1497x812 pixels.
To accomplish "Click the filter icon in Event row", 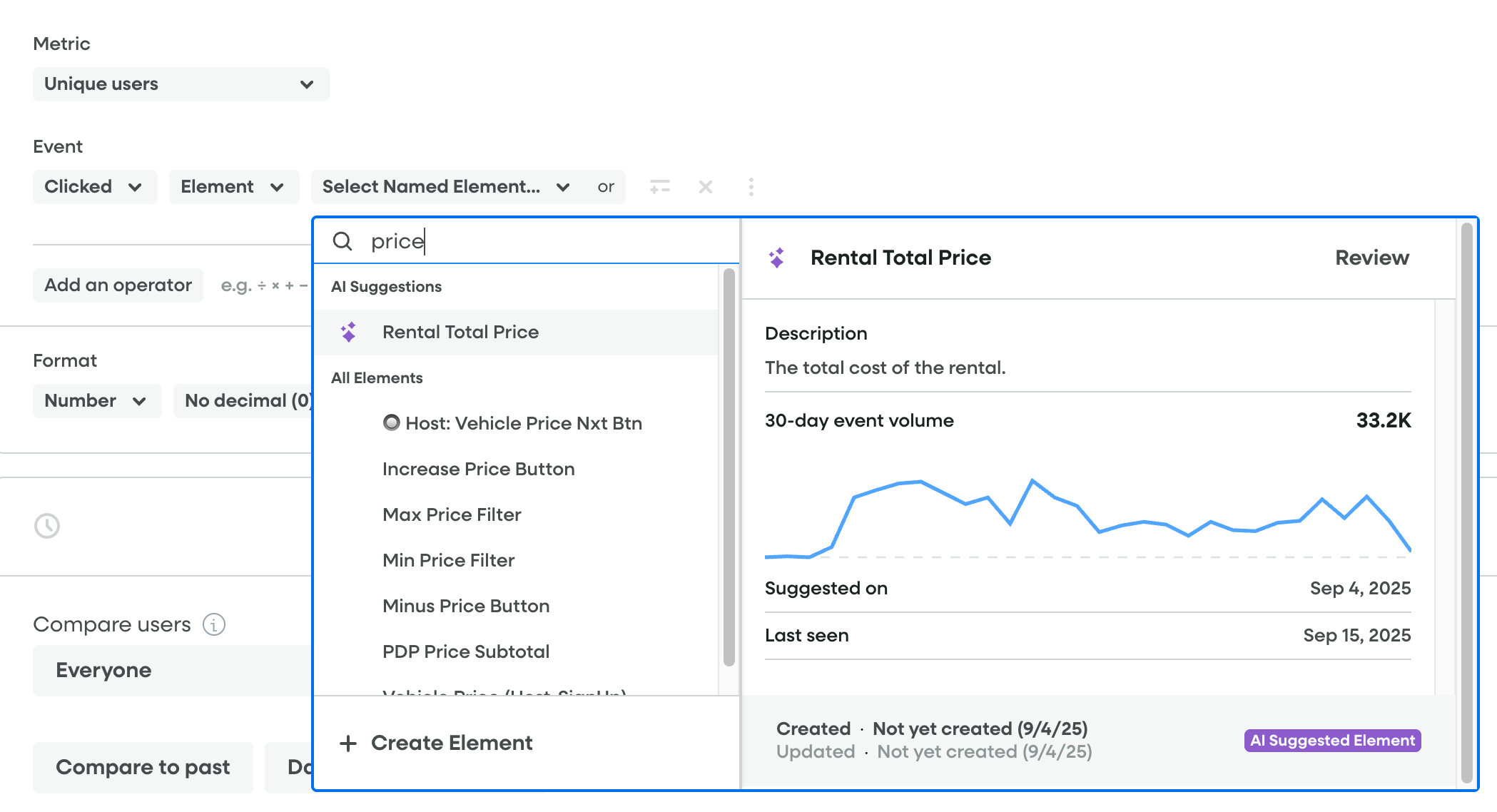I will (x=659, y=187).
